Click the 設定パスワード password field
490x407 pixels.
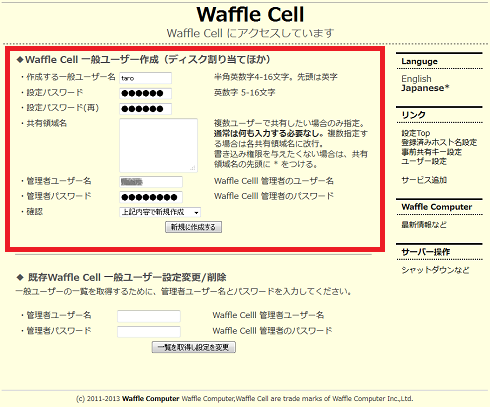146,93
